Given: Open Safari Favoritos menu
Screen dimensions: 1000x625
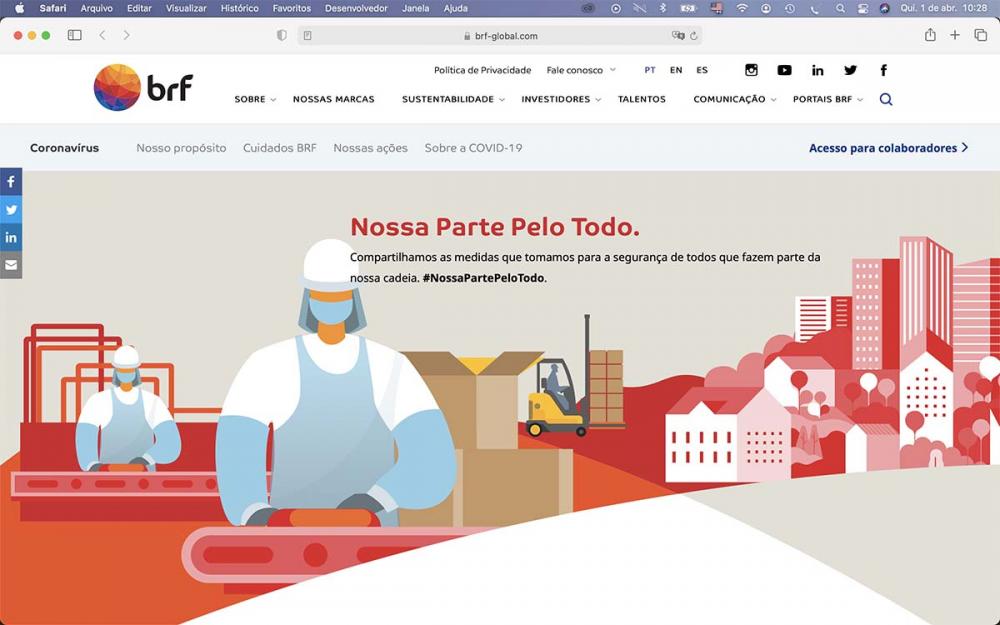Looking at the screenshot, I should point(291,8).
